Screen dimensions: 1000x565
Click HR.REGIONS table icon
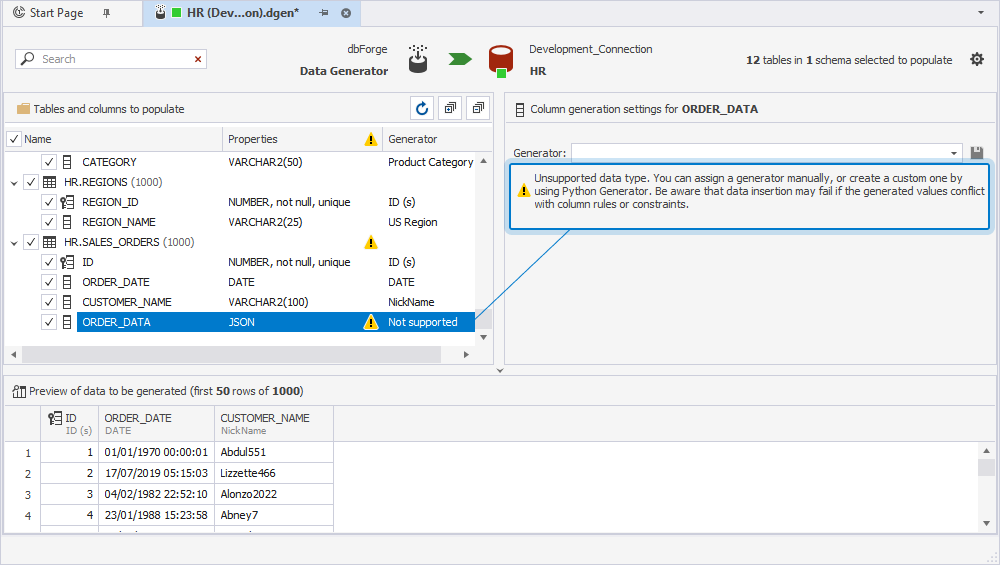click(x=49, y=182)
